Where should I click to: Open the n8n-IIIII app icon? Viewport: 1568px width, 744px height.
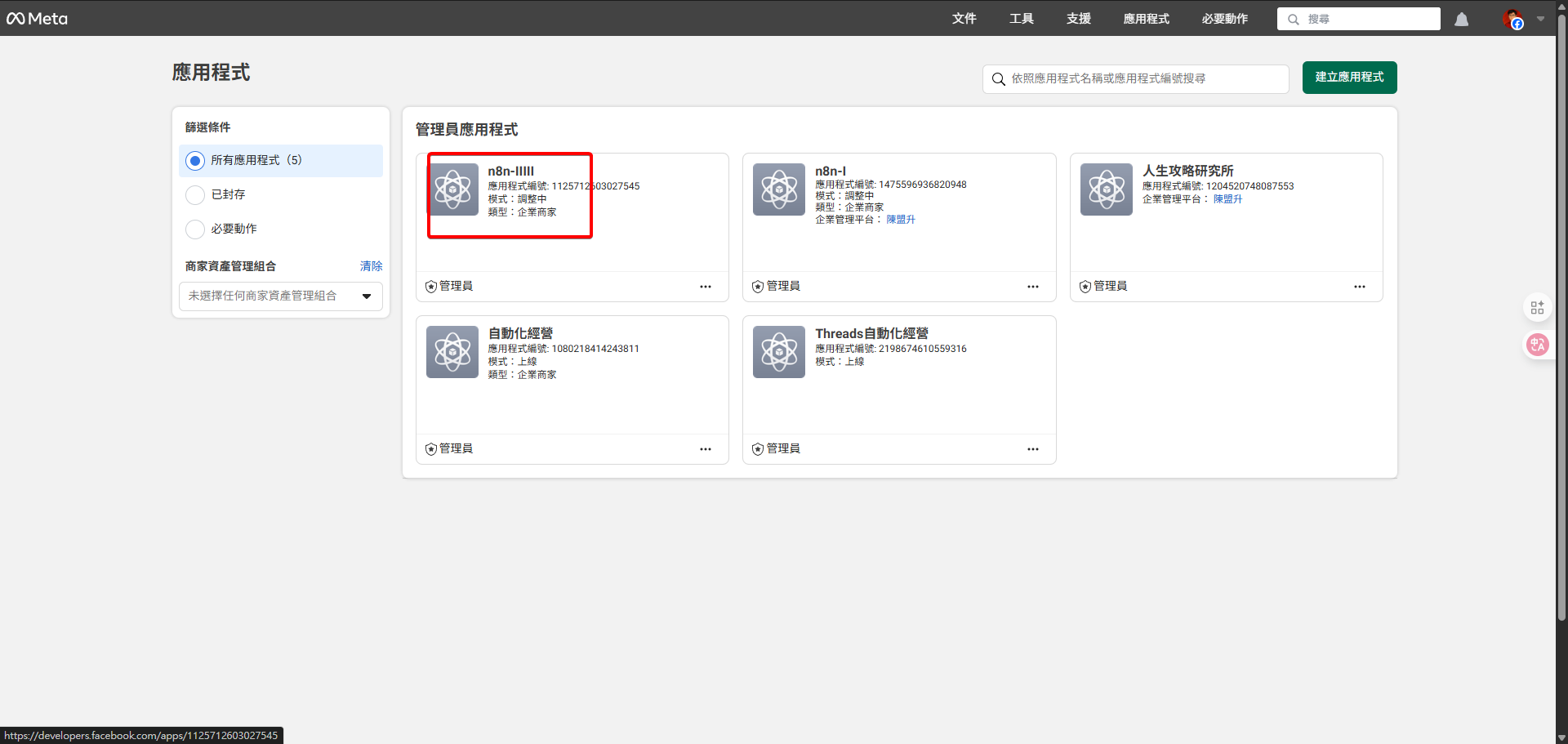[x=452, y=189]
